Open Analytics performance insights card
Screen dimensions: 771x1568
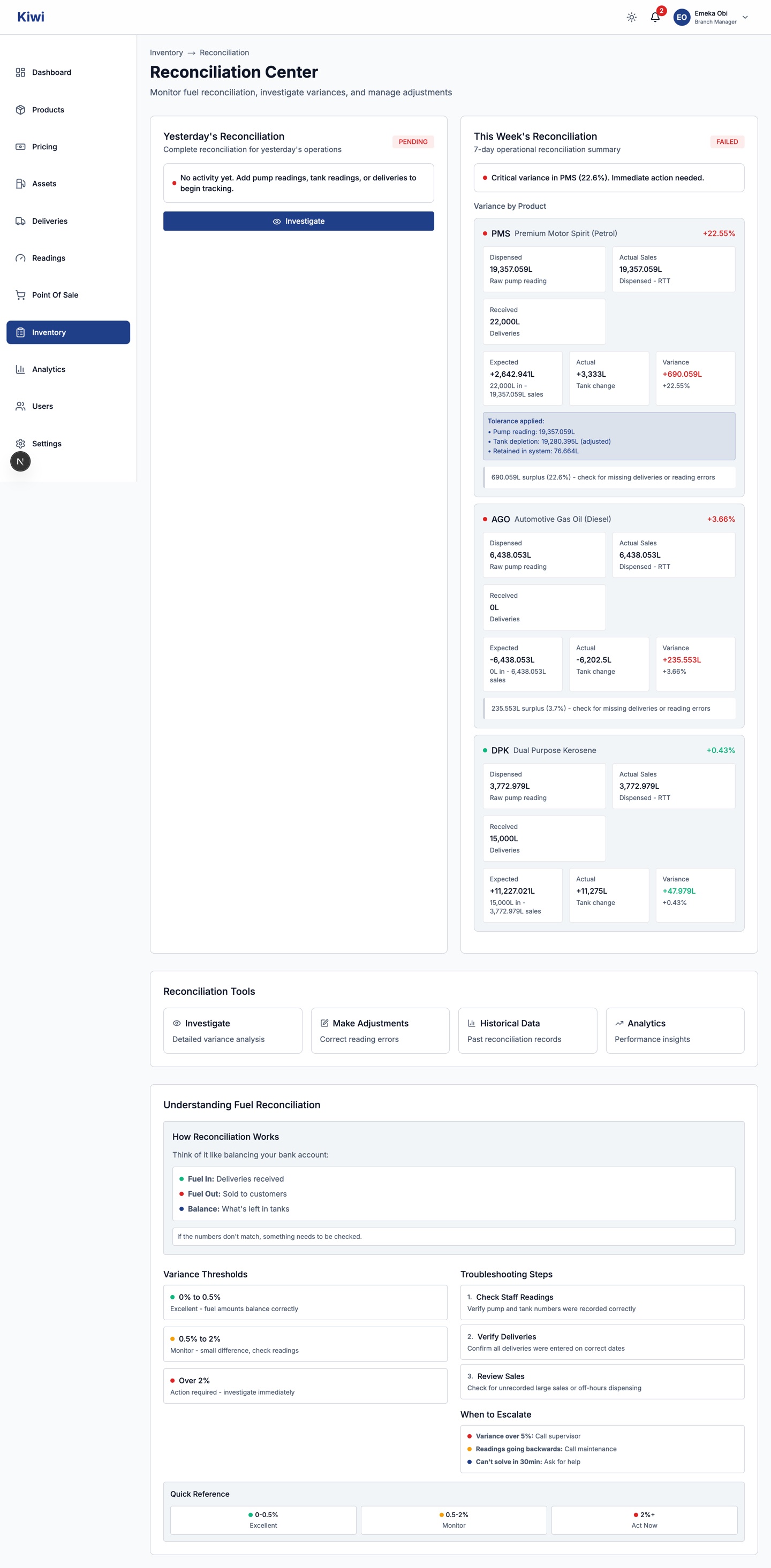click(675, 1031)
